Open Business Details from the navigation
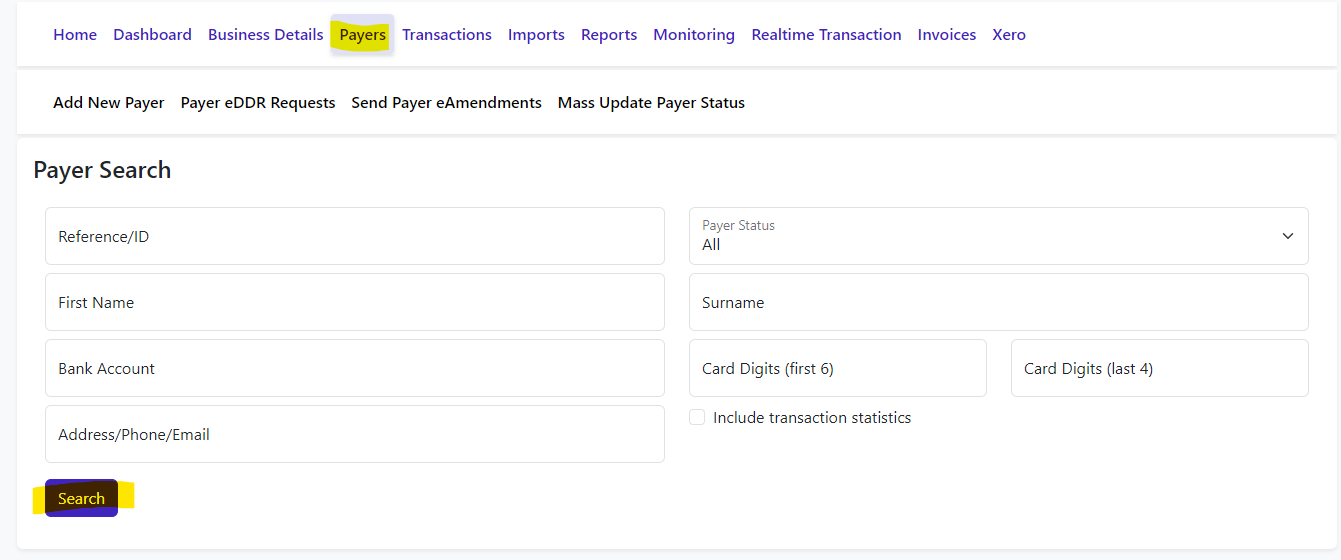The height and width of the screenshot is (560, 1341). [265, 35]
